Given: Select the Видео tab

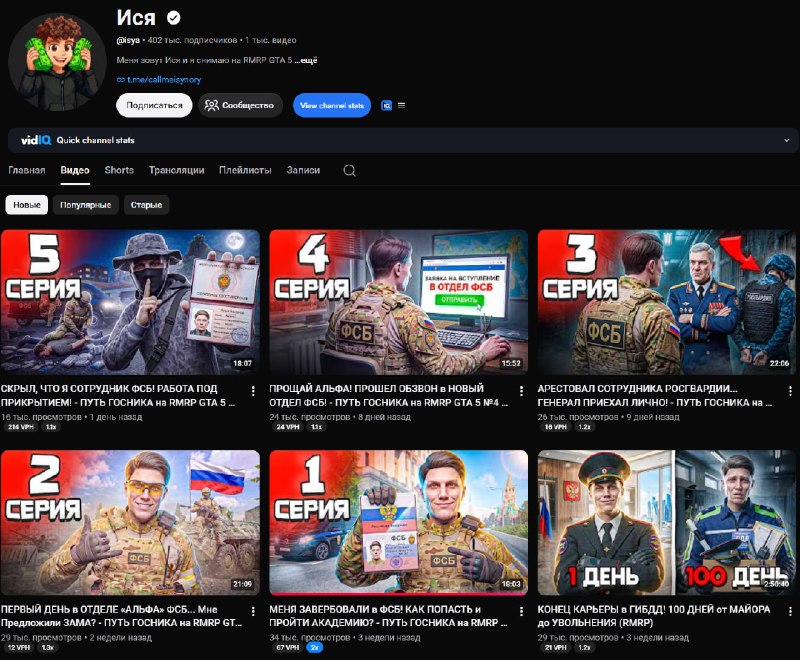Looking at the screenshot, I should pyautogui.click(x=75, y=170).
